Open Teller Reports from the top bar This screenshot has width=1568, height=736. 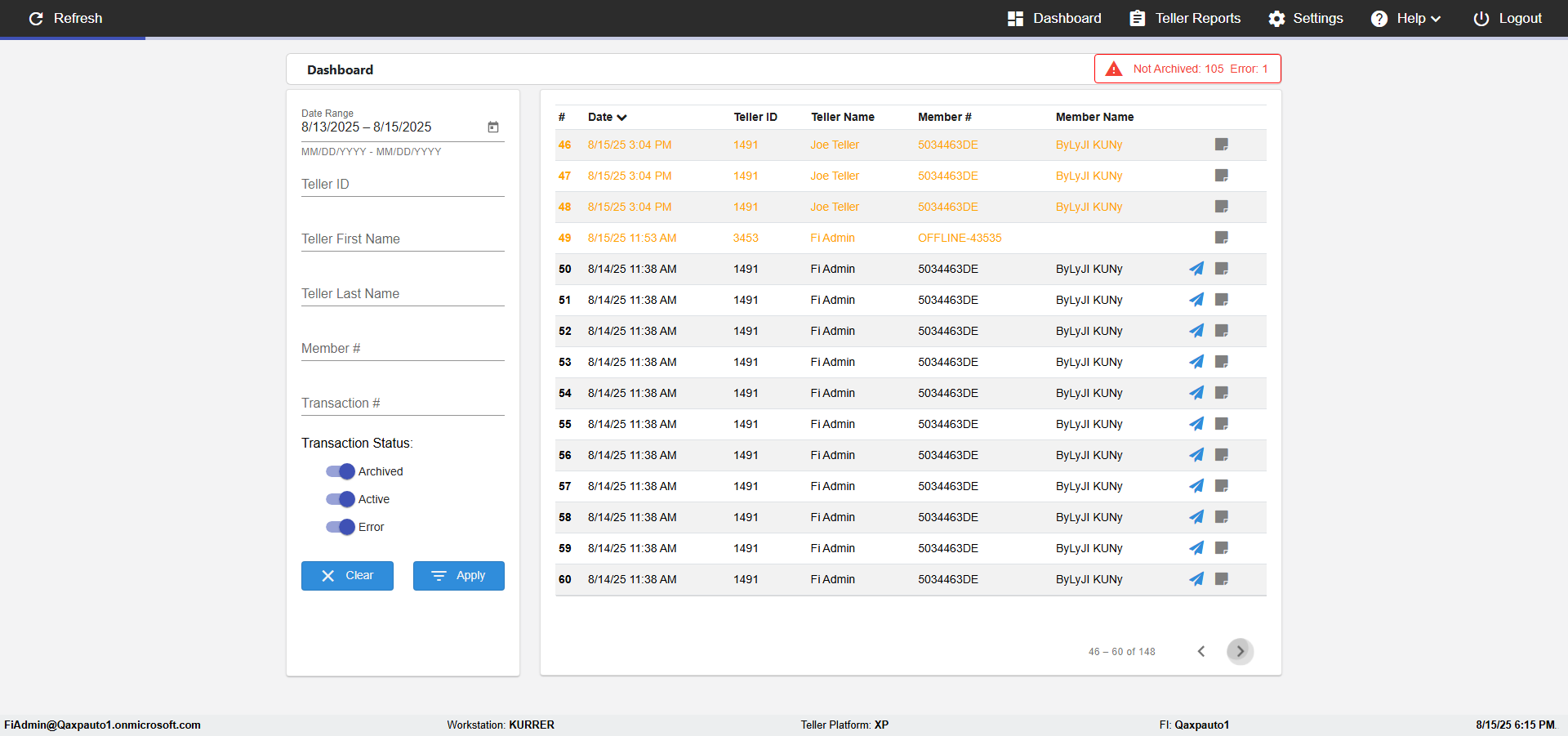tap(1185, 19)
